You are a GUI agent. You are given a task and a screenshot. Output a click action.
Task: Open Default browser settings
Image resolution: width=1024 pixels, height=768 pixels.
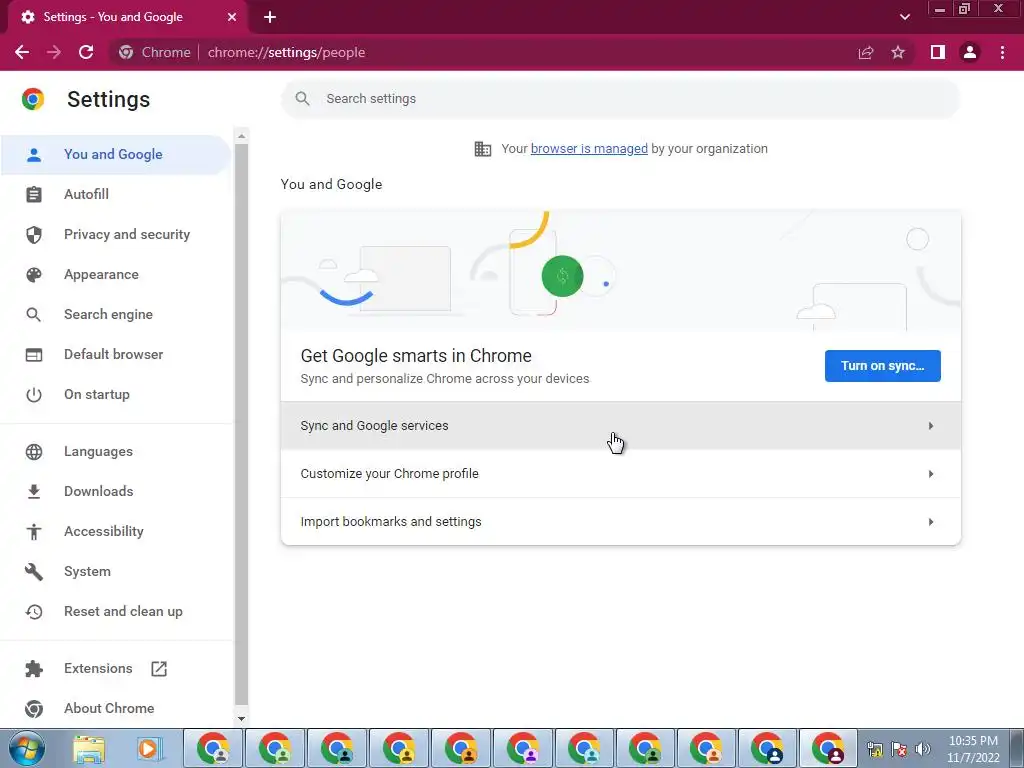(x=116, y=355)
